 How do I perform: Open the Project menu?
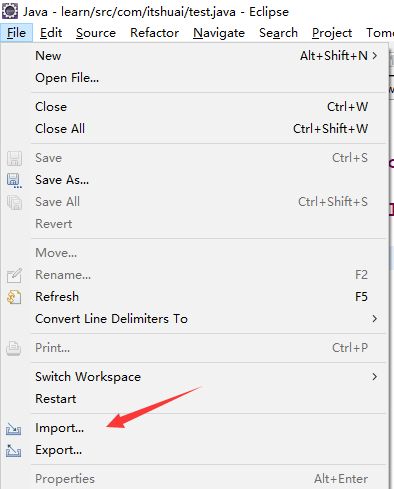(332, 33)
